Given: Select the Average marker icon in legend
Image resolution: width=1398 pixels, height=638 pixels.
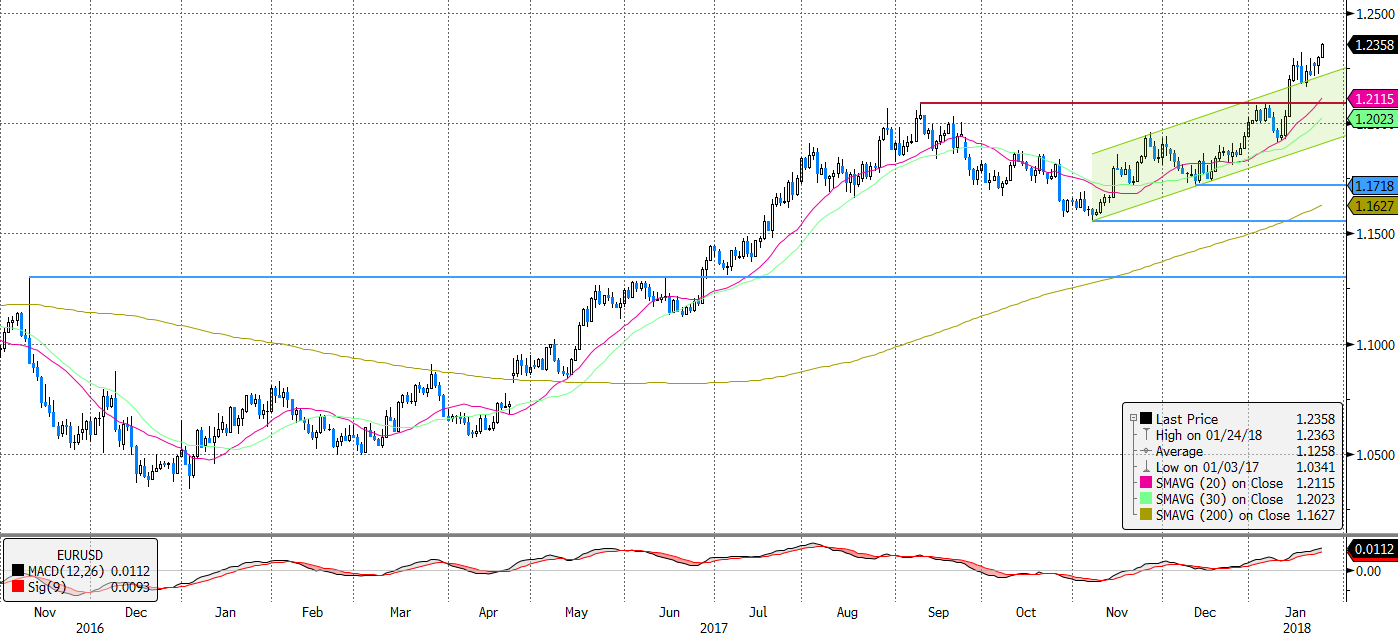Looking at the screenshot, I should pos(1145,451).
